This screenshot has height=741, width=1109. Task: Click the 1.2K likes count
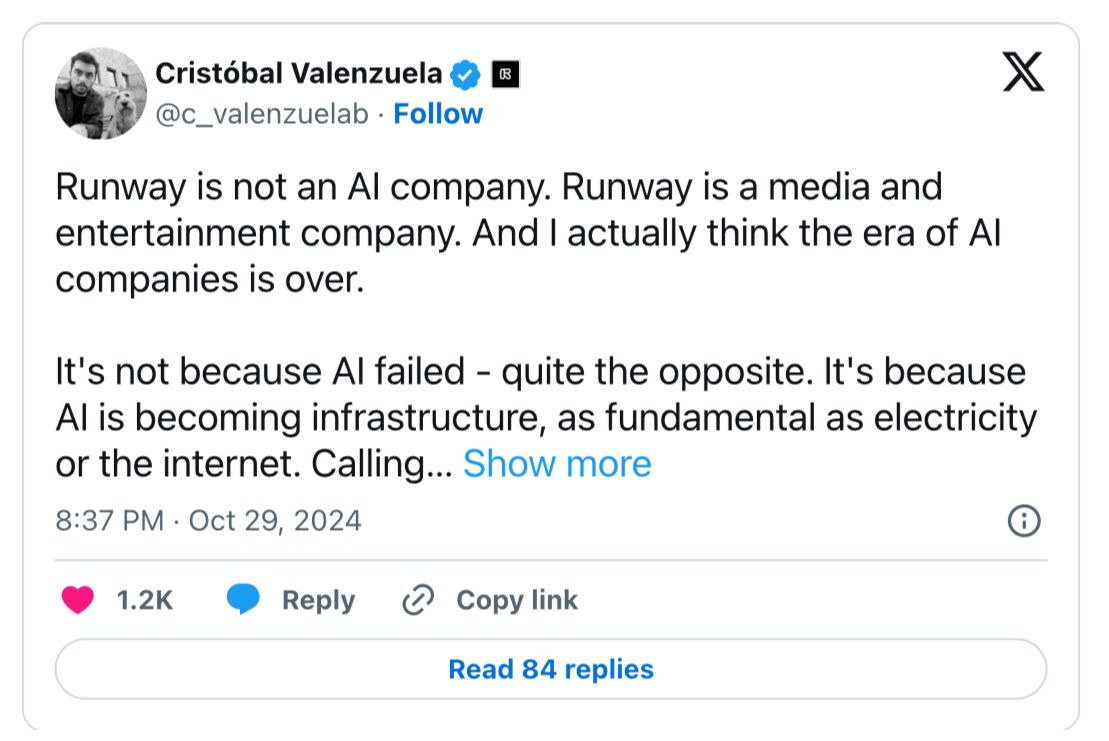[145, 600]
